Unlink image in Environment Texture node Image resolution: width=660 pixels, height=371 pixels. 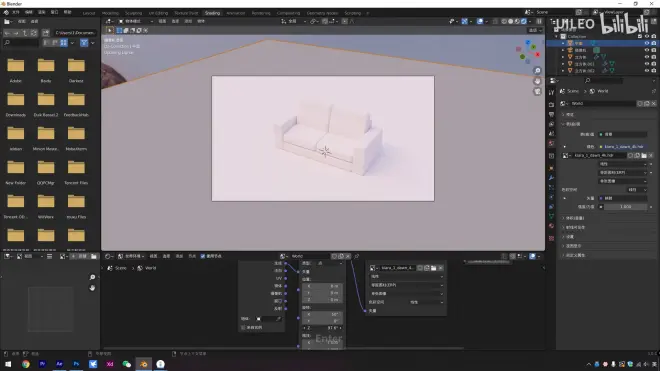click(x=441, y=268)
